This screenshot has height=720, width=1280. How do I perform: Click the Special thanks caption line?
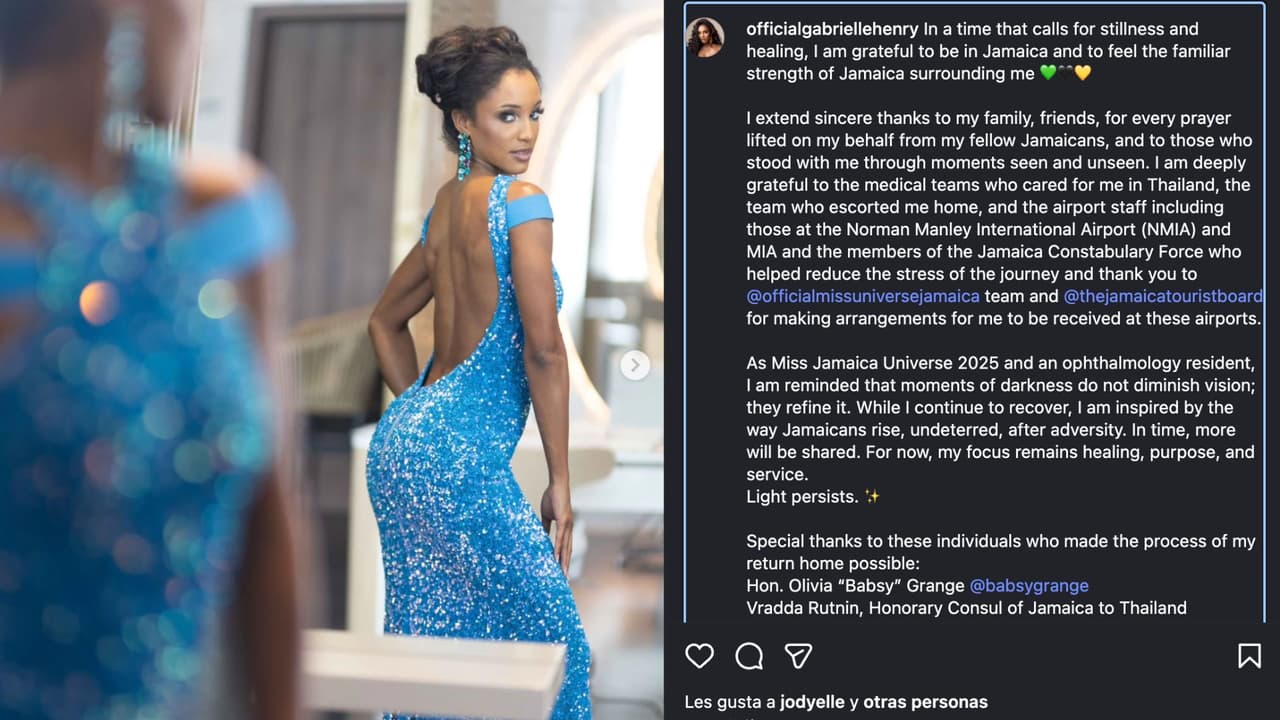1000,552
